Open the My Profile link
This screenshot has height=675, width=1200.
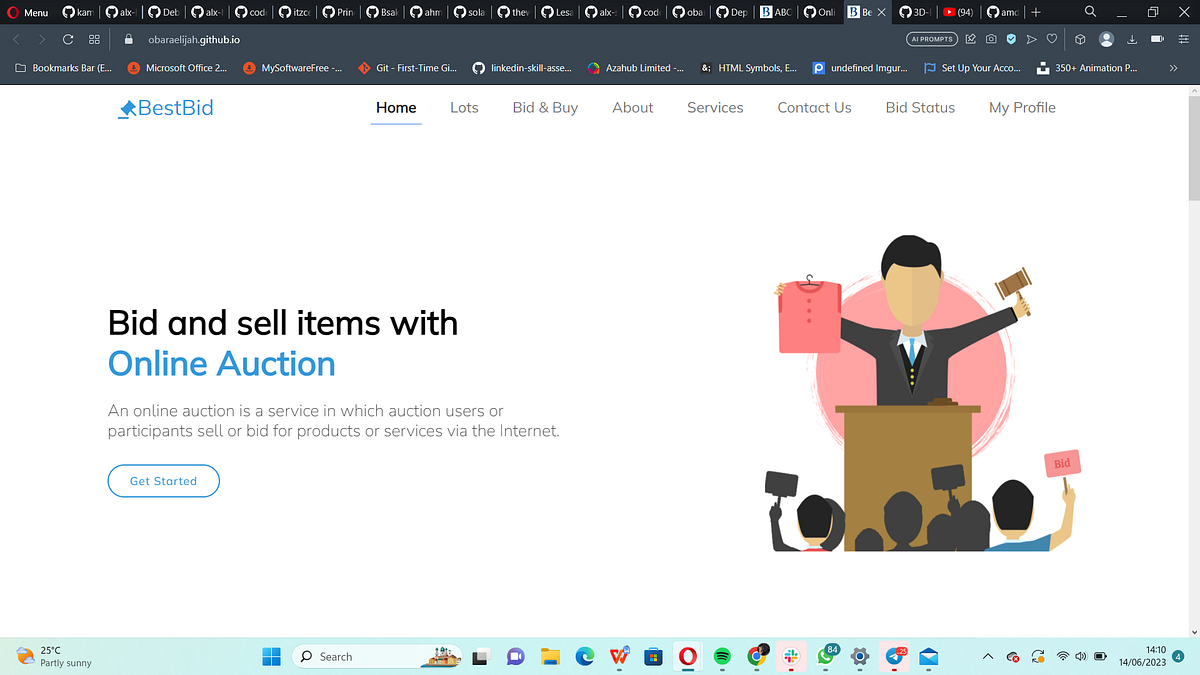point(1022,107)
